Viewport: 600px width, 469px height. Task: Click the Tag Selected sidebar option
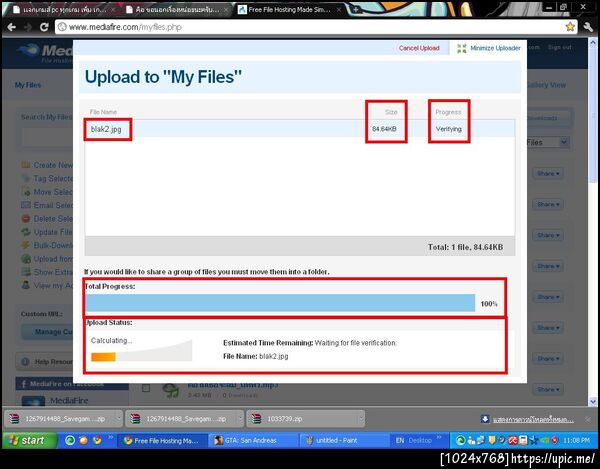click(x=53, y=178)
